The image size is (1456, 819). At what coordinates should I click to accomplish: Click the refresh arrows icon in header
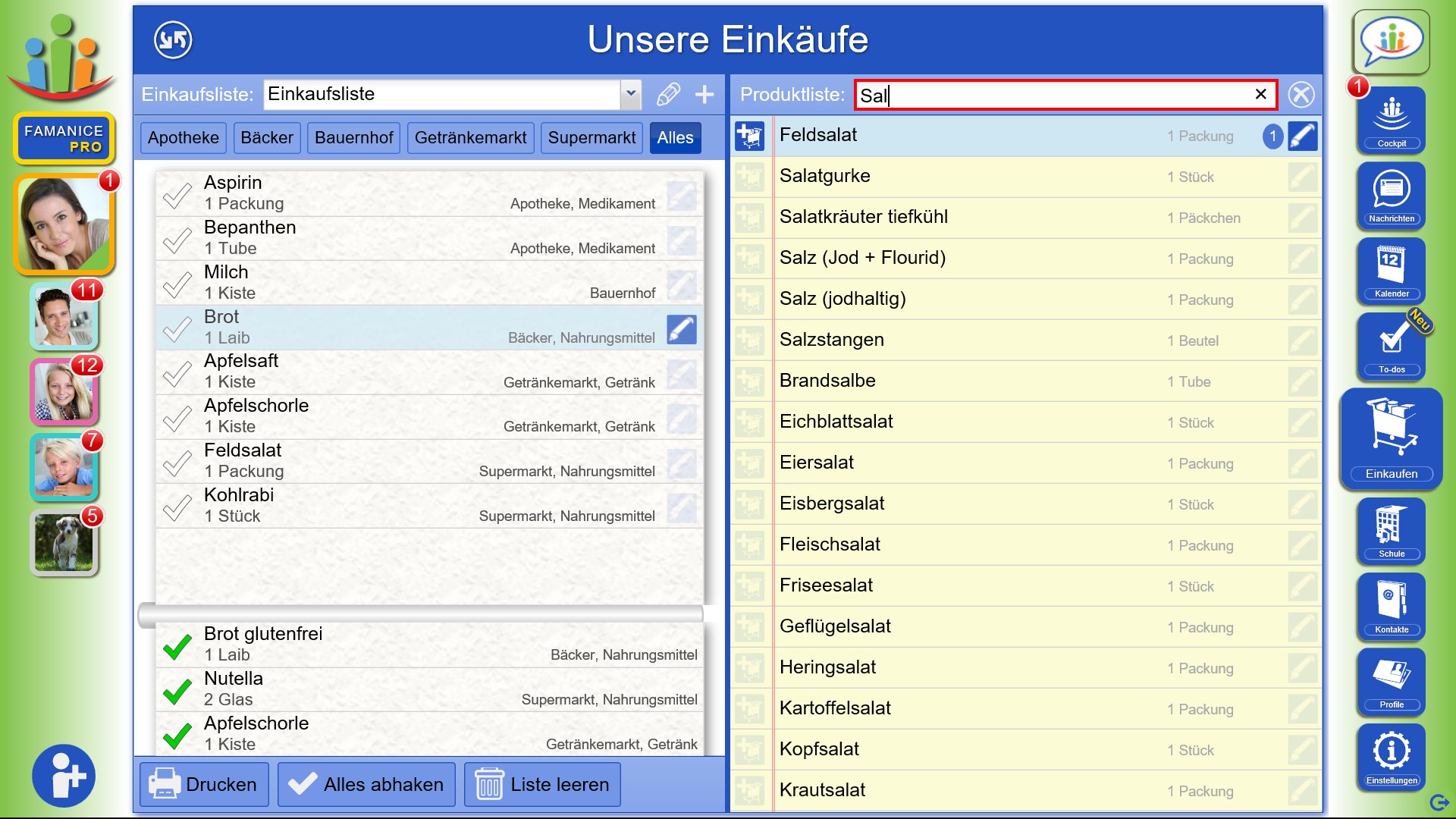(173, 39)
